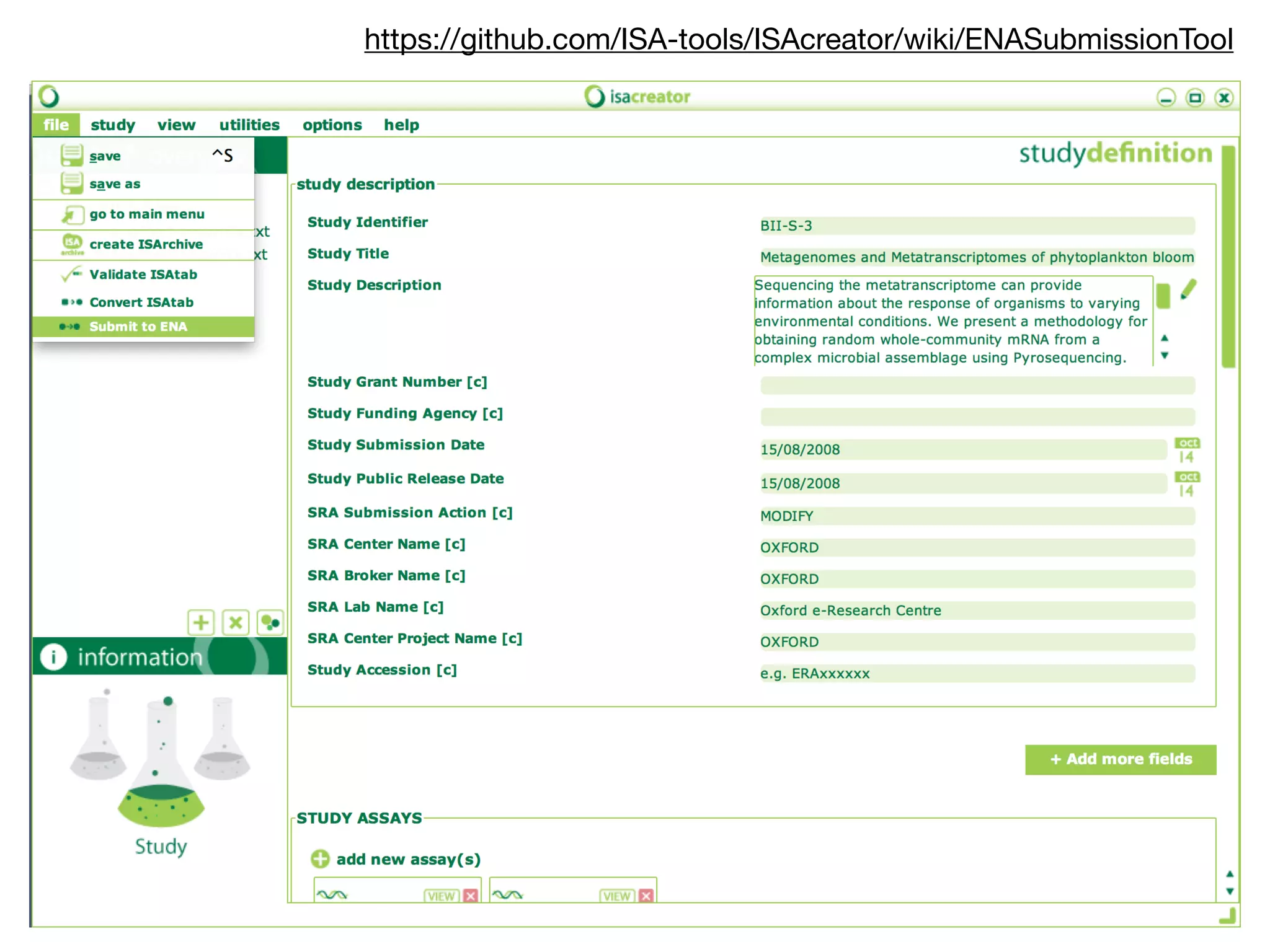The width and height of the screenshot is (1270, 952).
Task: Click the go to main menu icon
Action: [73, 214]
